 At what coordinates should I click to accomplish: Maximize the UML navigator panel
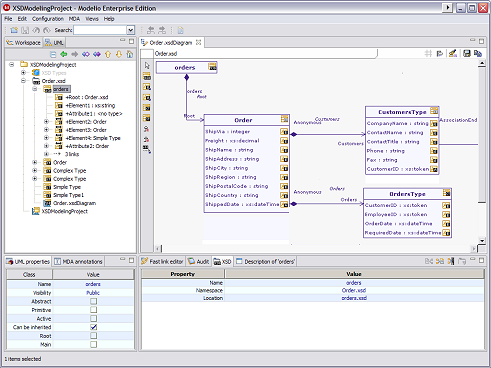pos(131,41)
